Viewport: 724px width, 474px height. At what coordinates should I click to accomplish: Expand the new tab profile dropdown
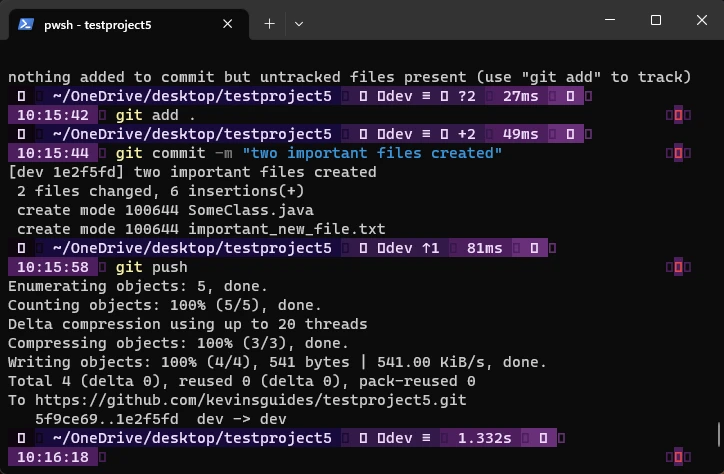[x=299, y=24]
